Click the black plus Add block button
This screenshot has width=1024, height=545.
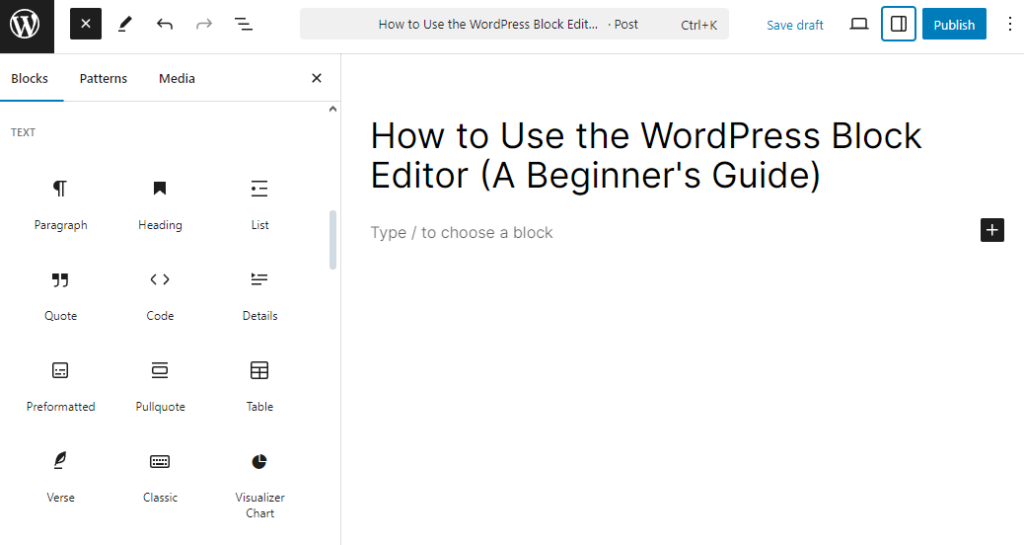pyautogui.click(x=992, y=230)
